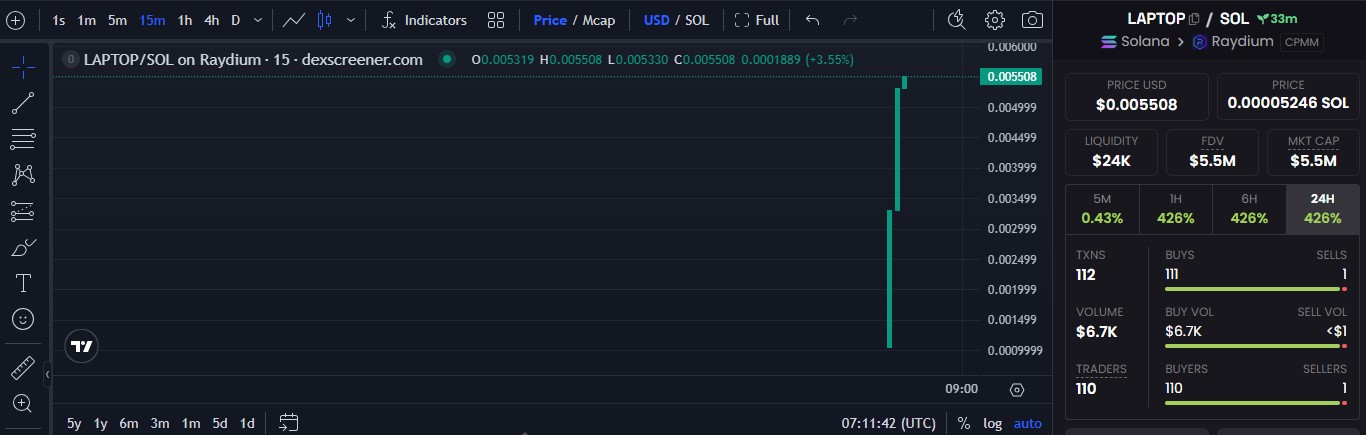Viewport: 1366px width, 435px height.
Task: Open the indicator templates grid icon
Action: point(496,20)
